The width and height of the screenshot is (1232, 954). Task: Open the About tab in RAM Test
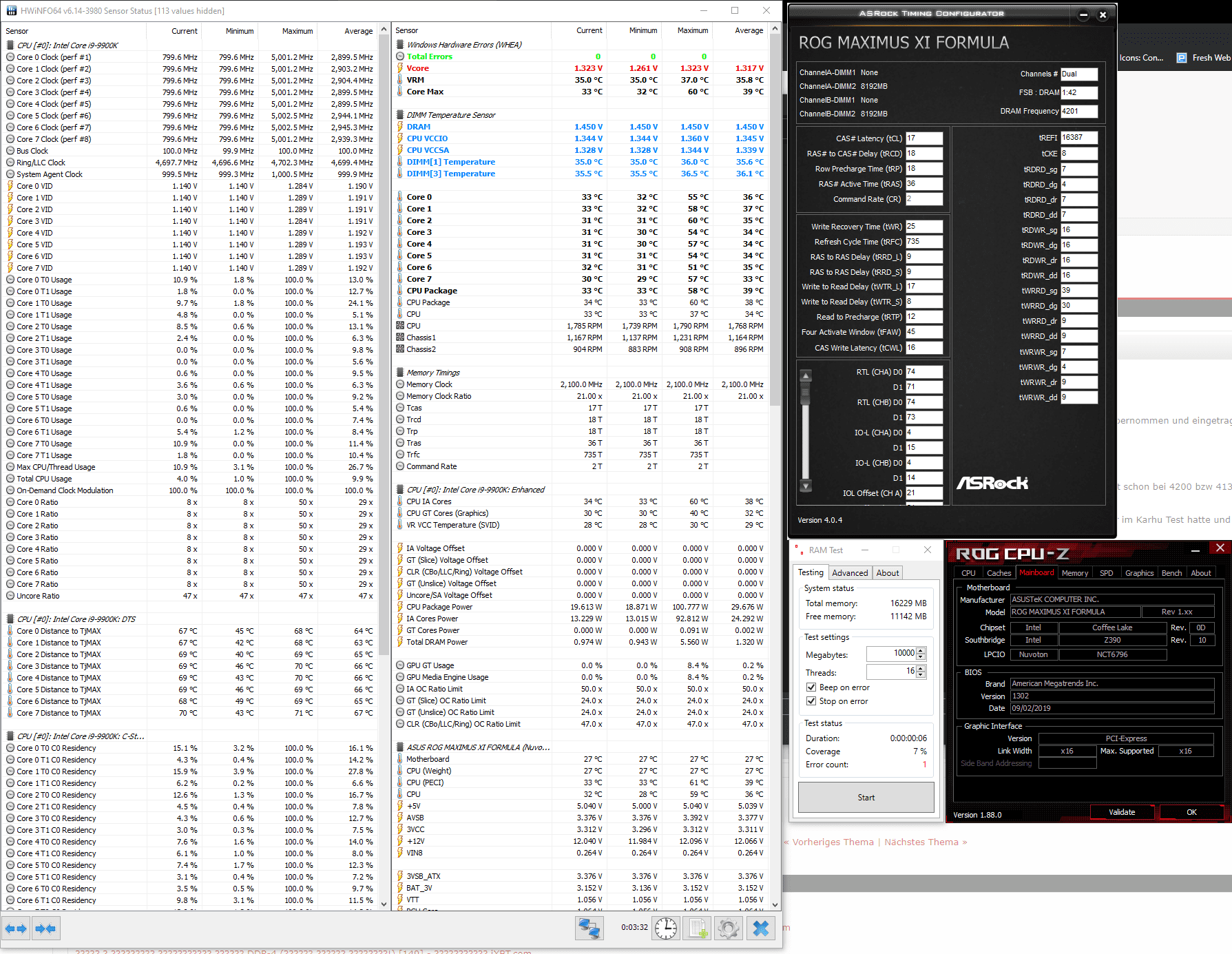point(888,573)
